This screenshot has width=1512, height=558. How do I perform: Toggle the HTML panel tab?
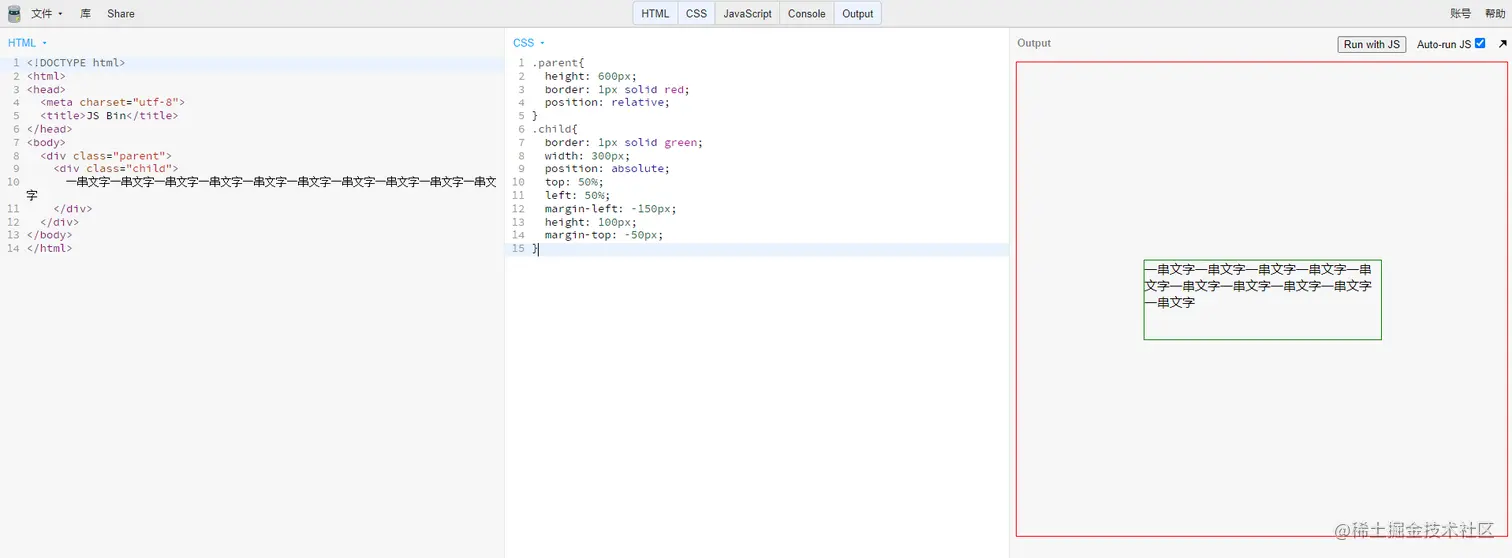[655, 14]
